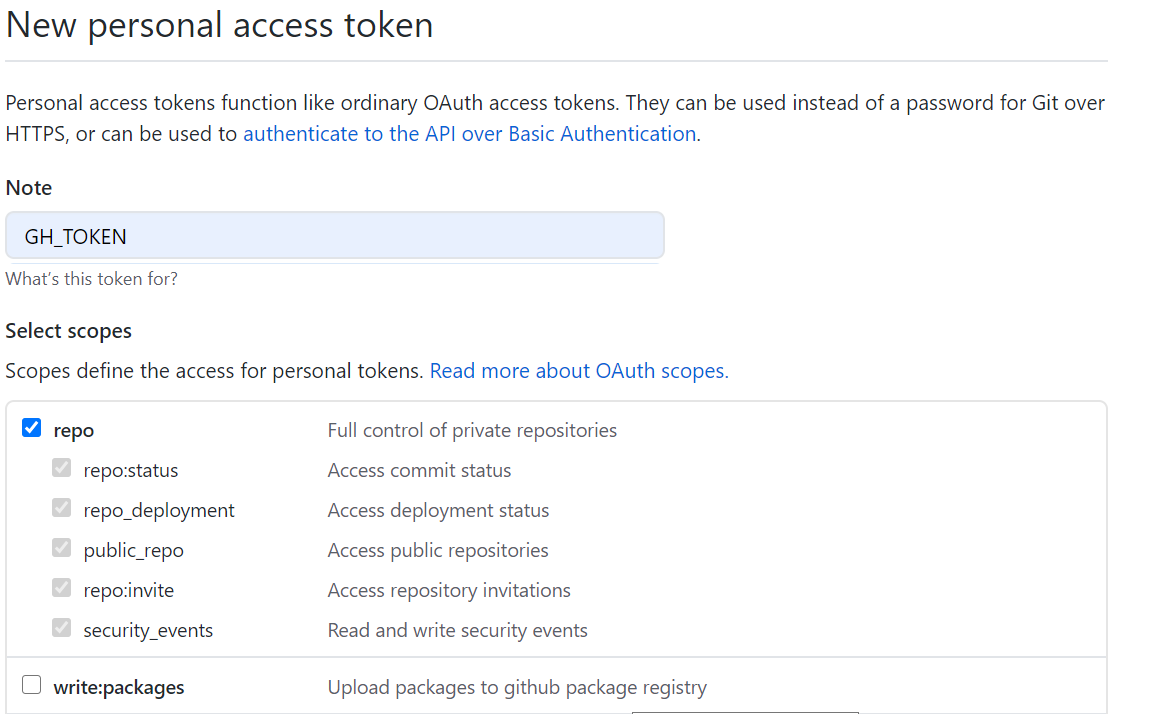Click the Select scopes heading
The image size is (1175, 714).
[x=69, y=331]
